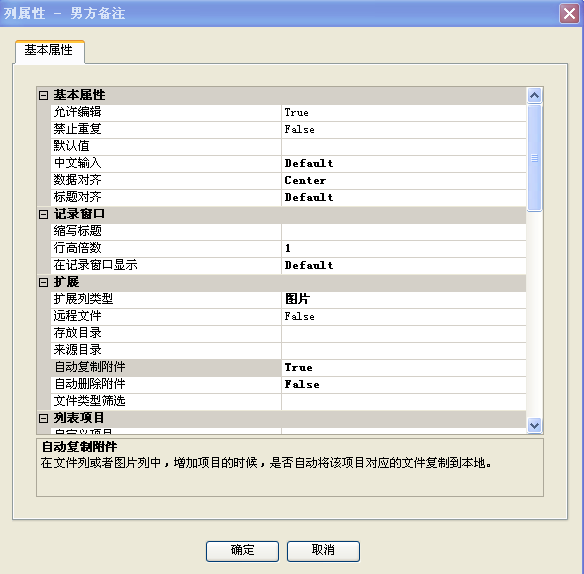Collapse the 列表项目 category section
The image size is (584, 574).
[44, 418]
